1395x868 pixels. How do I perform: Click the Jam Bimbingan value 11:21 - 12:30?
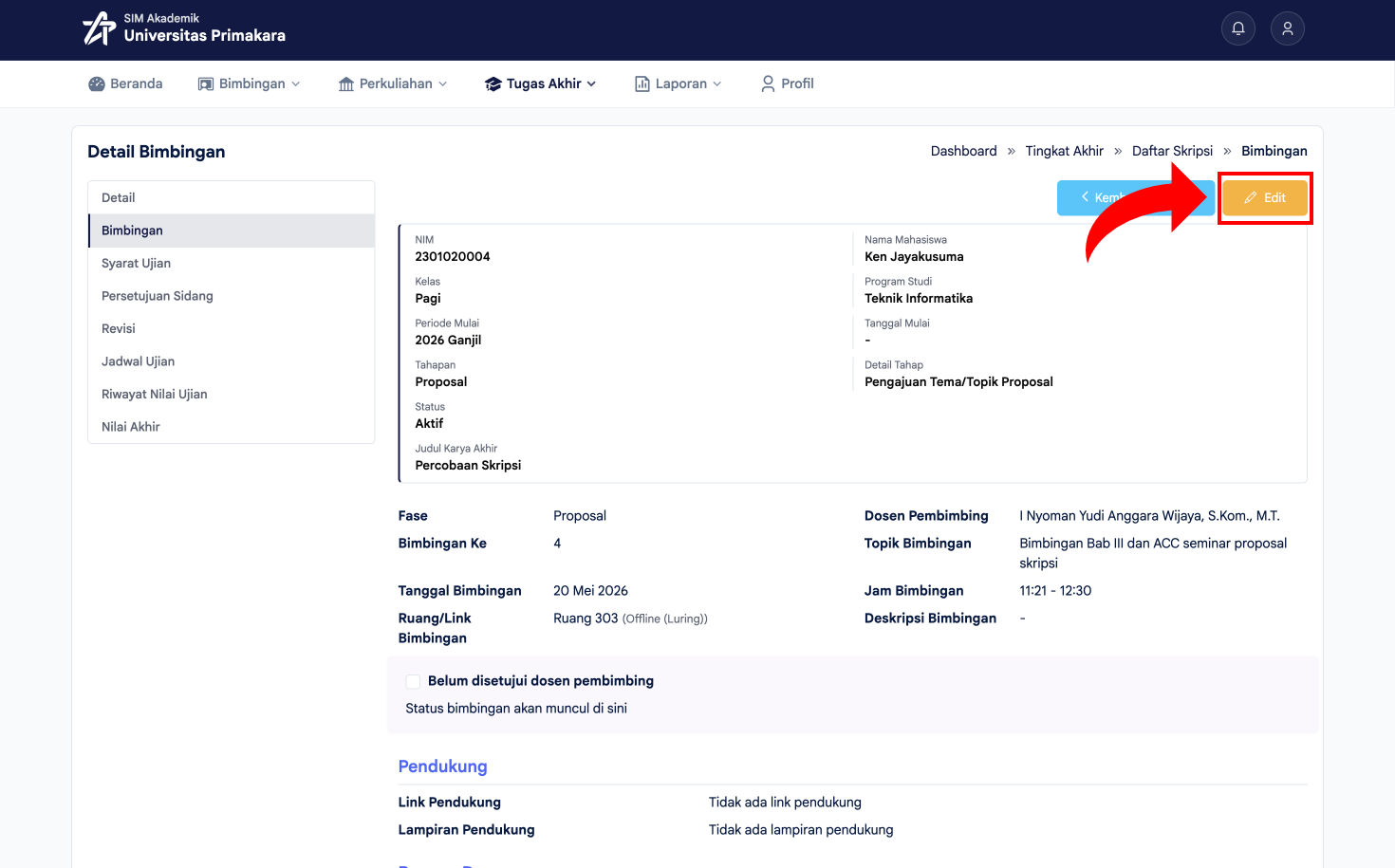pos(1055,591)
